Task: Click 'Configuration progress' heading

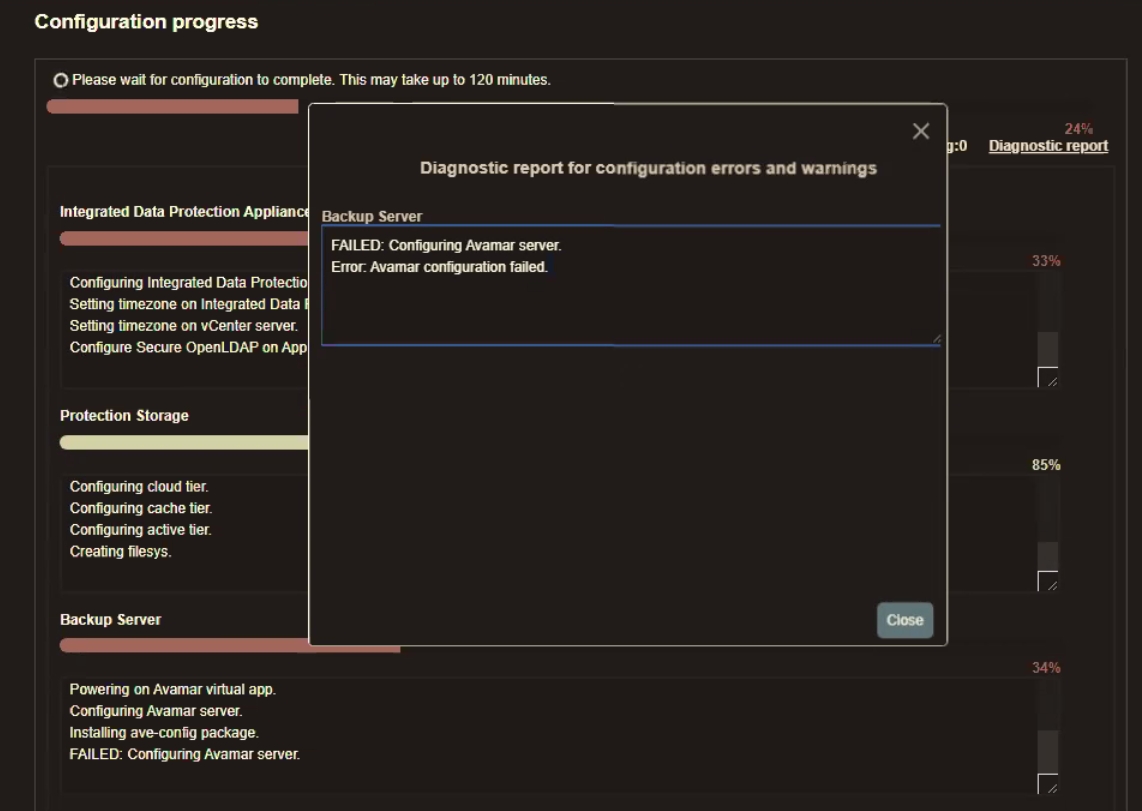Action: pyautogui.click(x=146, y=22)
